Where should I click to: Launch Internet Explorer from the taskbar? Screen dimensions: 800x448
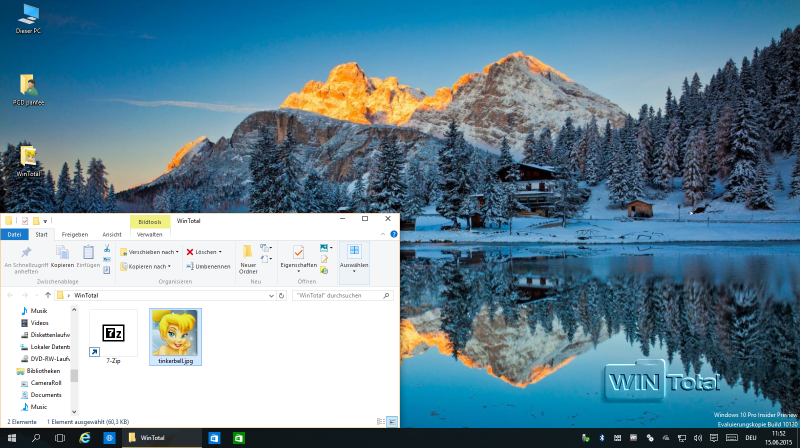85,438
